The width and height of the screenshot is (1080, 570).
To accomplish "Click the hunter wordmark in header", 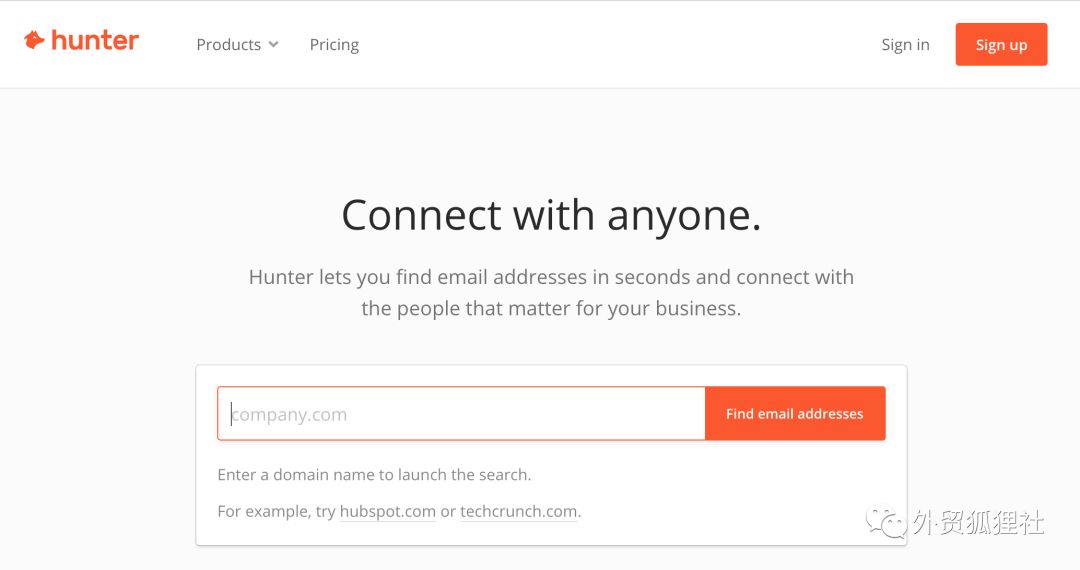I will coord(95,41).
